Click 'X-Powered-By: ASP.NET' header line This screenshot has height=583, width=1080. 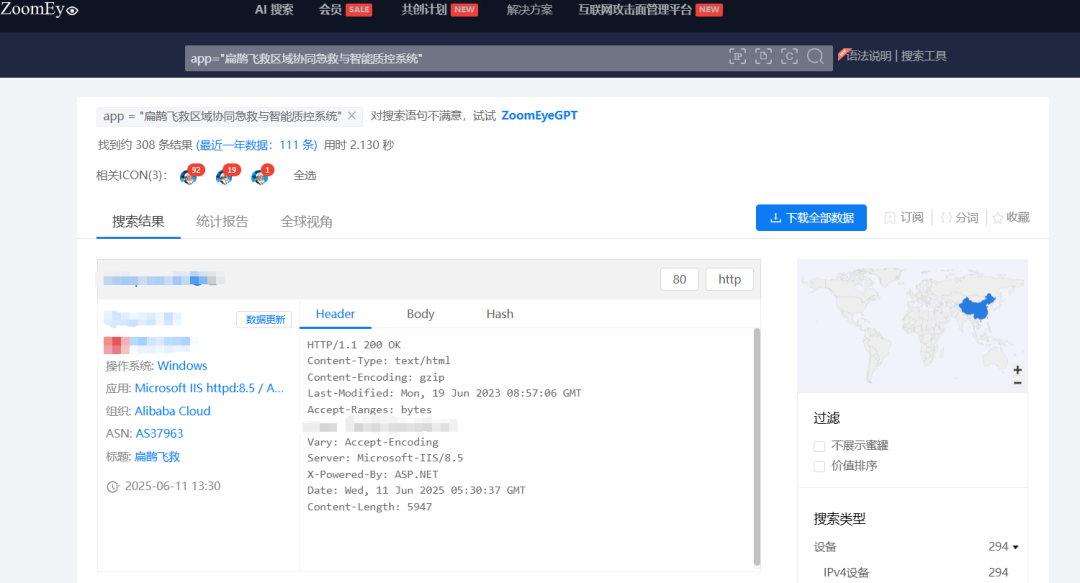click(373, 474)
